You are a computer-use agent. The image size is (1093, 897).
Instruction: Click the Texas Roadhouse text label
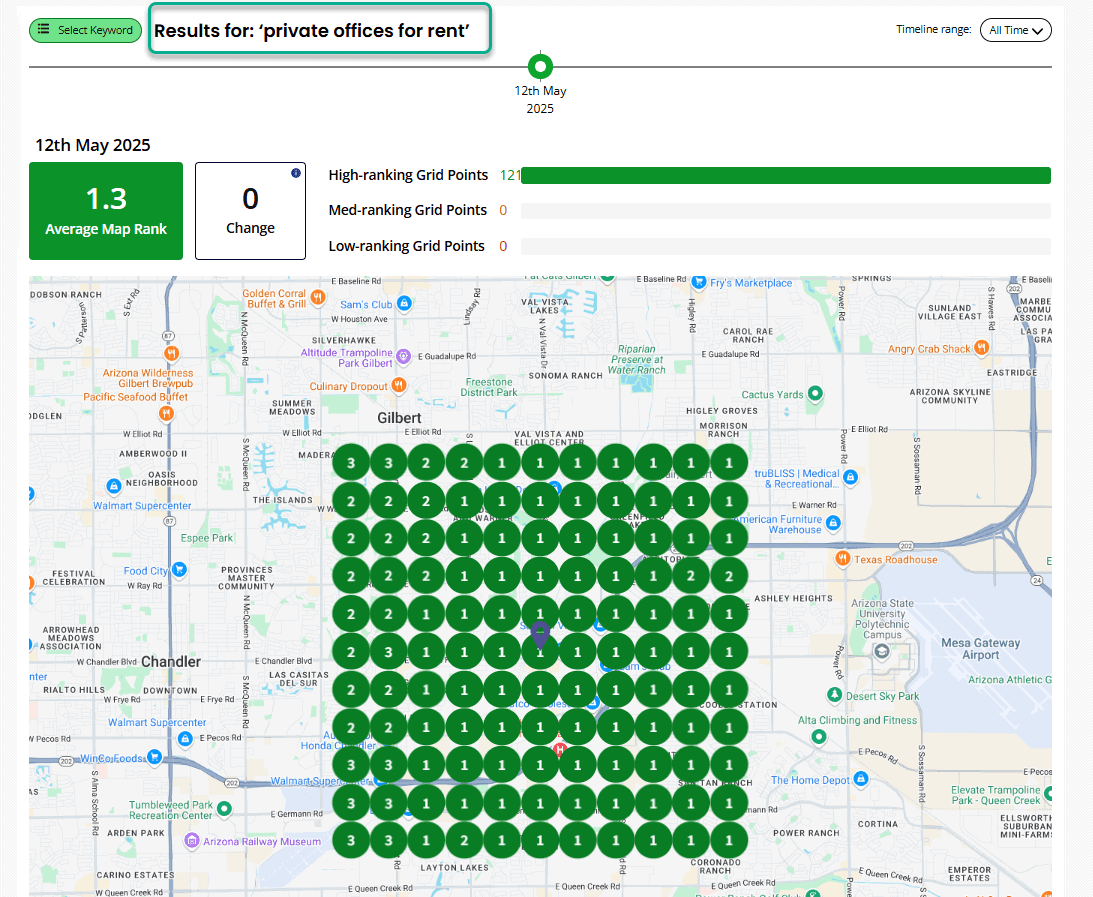click(x=896, y=560)
